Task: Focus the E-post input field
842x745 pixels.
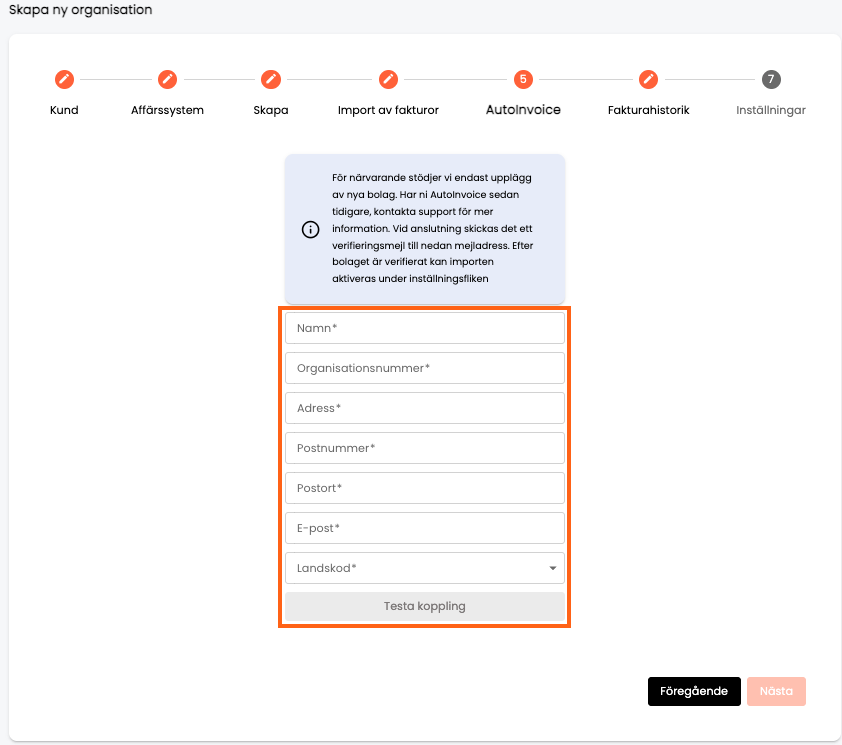Action: point(425,529)
